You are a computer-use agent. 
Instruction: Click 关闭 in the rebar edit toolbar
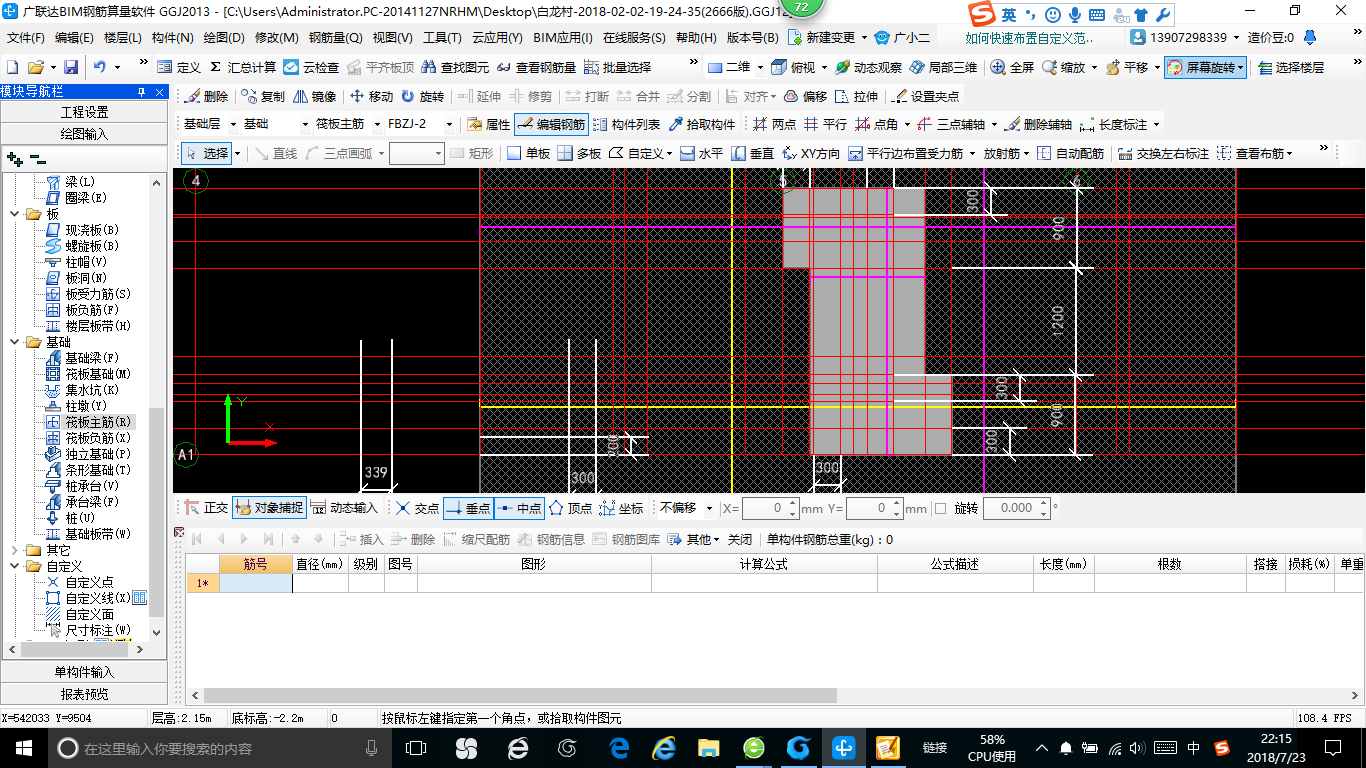[x=739, y=539]
